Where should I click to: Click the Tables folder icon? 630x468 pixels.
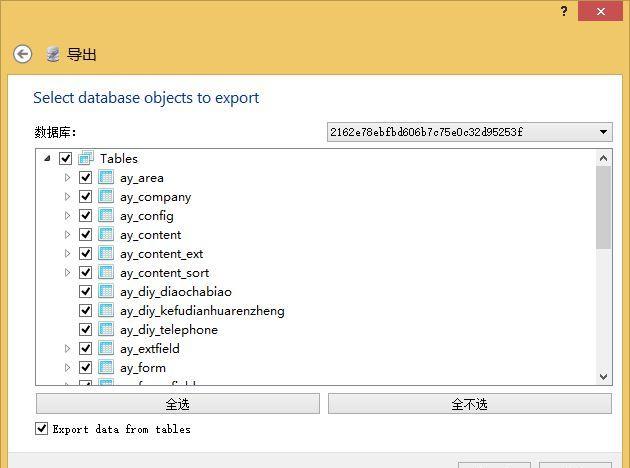[x=86, y=158]
